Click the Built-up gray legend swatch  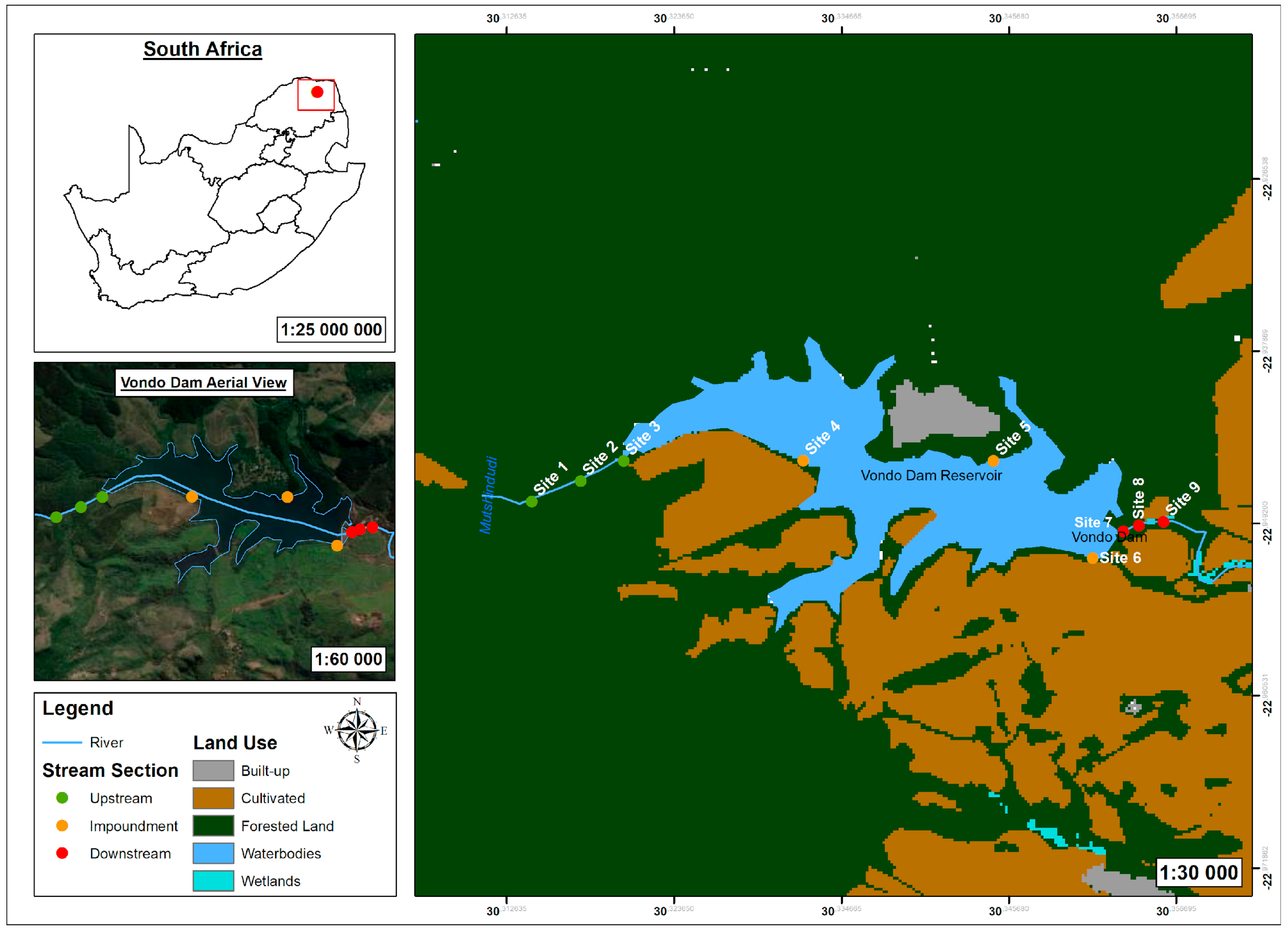[x=213, y=771]
